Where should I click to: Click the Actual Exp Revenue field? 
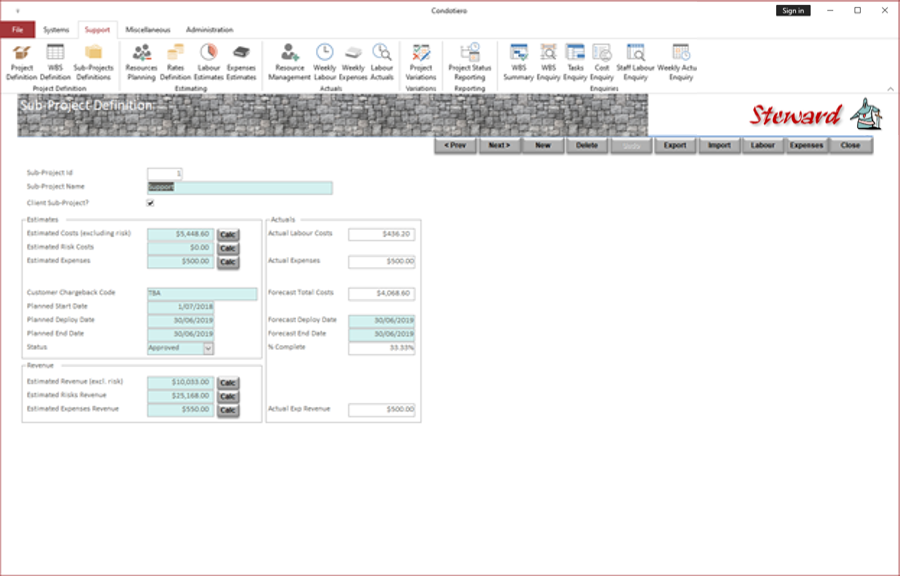[382, 410]
